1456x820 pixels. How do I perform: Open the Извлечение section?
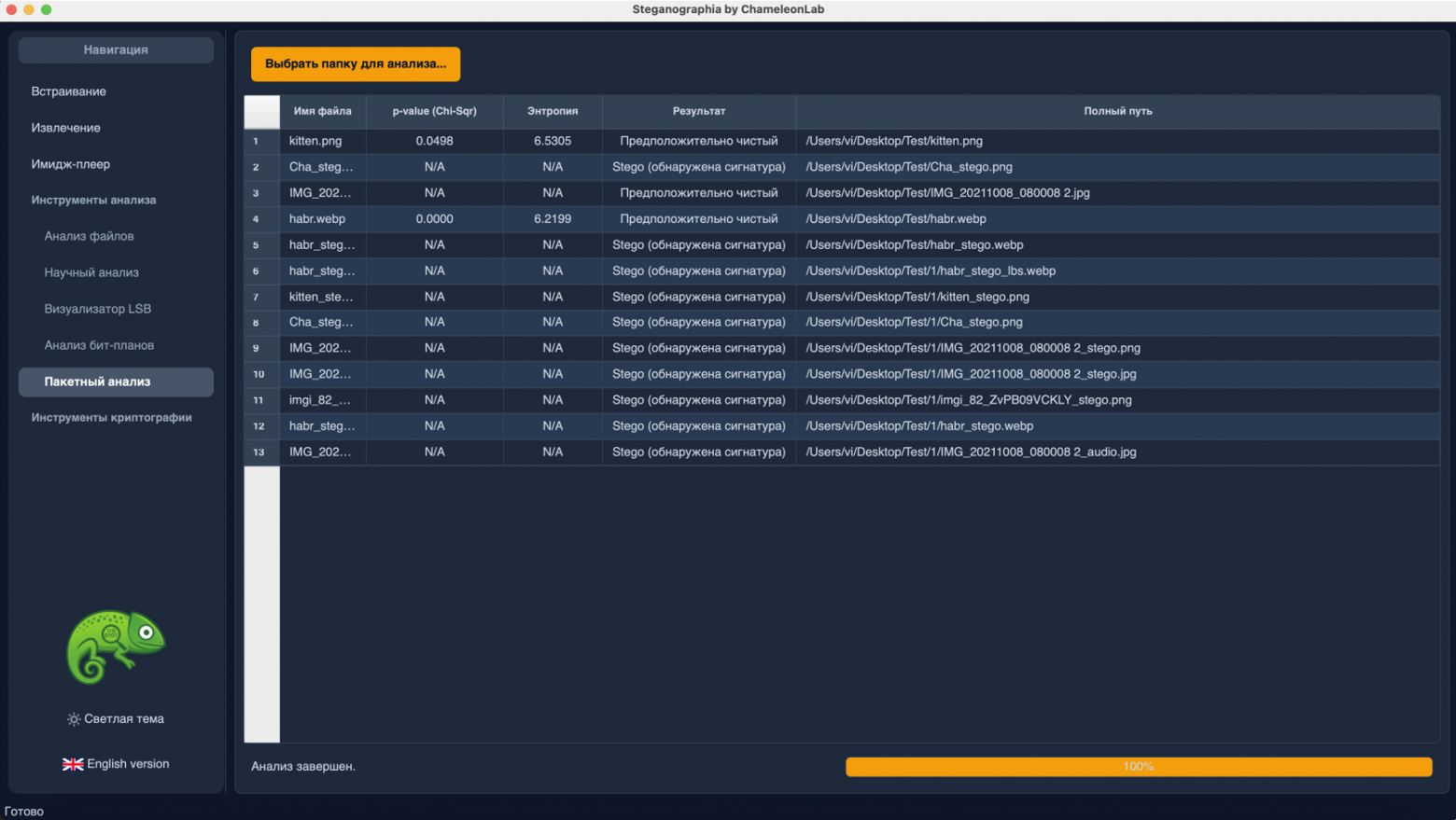66,128
